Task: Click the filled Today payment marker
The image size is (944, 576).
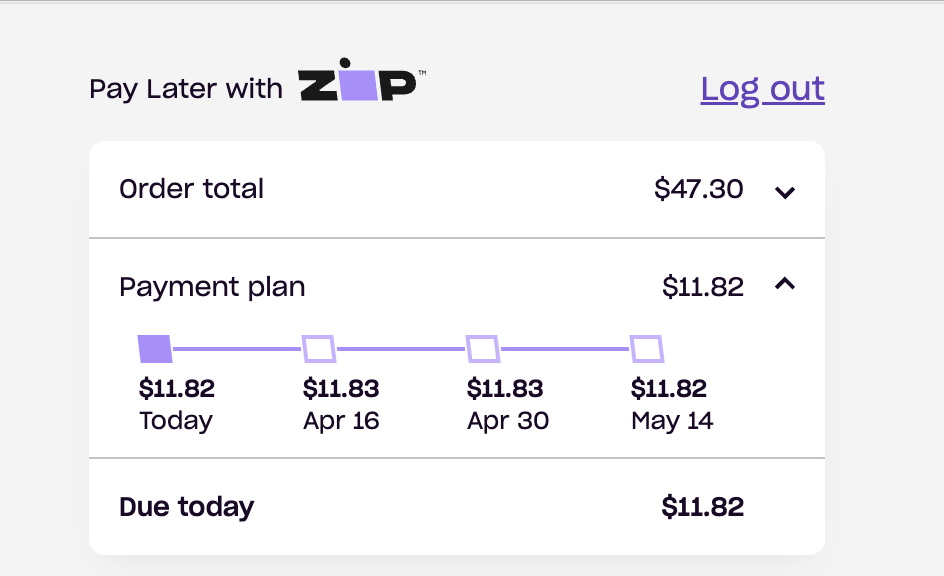Action: pyautogui.click(x=155, y=349)
